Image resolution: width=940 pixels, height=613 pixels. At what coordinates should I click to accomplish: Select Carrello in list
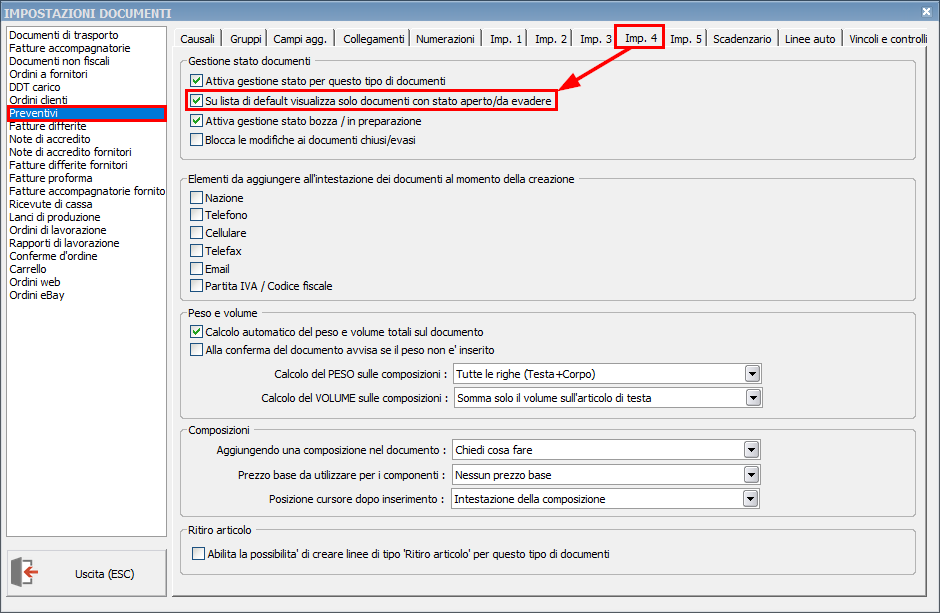86,269
